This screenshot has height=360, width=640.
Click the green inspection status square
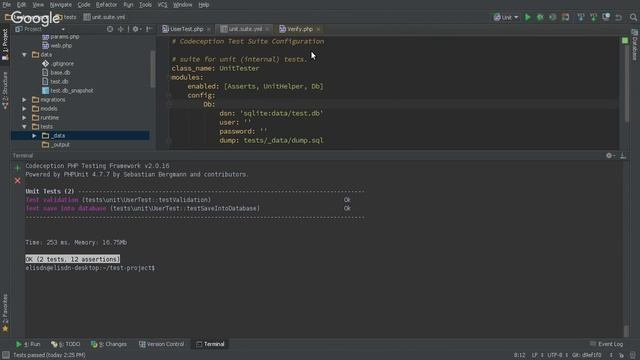[625, 40]
